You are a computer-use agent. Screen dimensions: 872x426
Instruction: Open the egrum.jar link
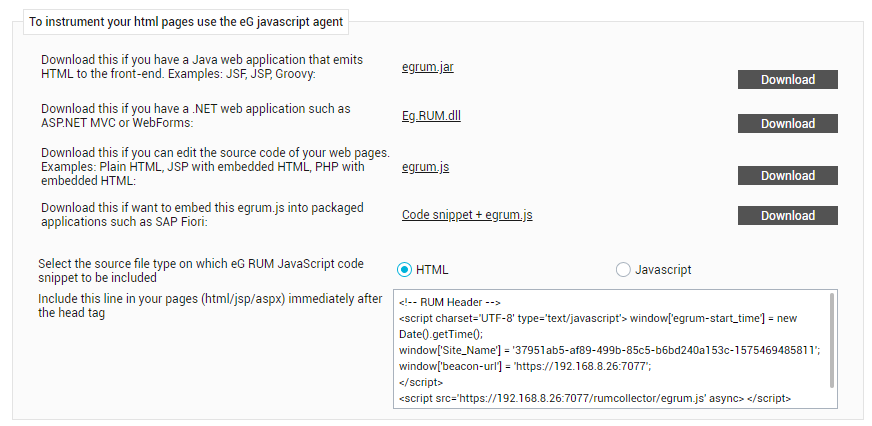[428, 68]
